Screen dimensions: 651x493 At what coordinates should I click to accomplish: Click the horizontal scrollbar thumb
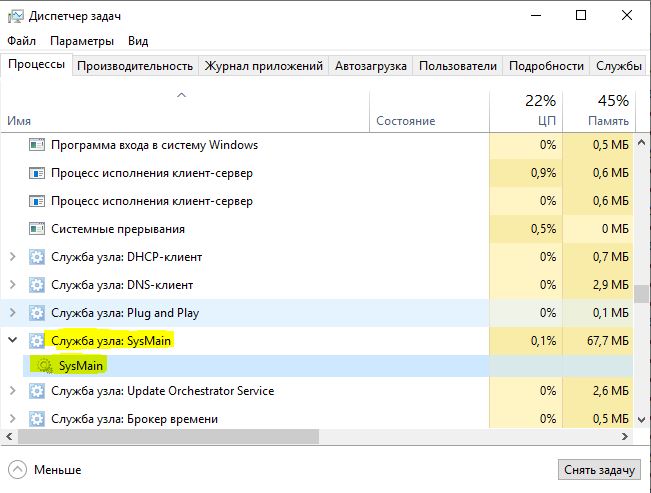[x=168, y=437]
